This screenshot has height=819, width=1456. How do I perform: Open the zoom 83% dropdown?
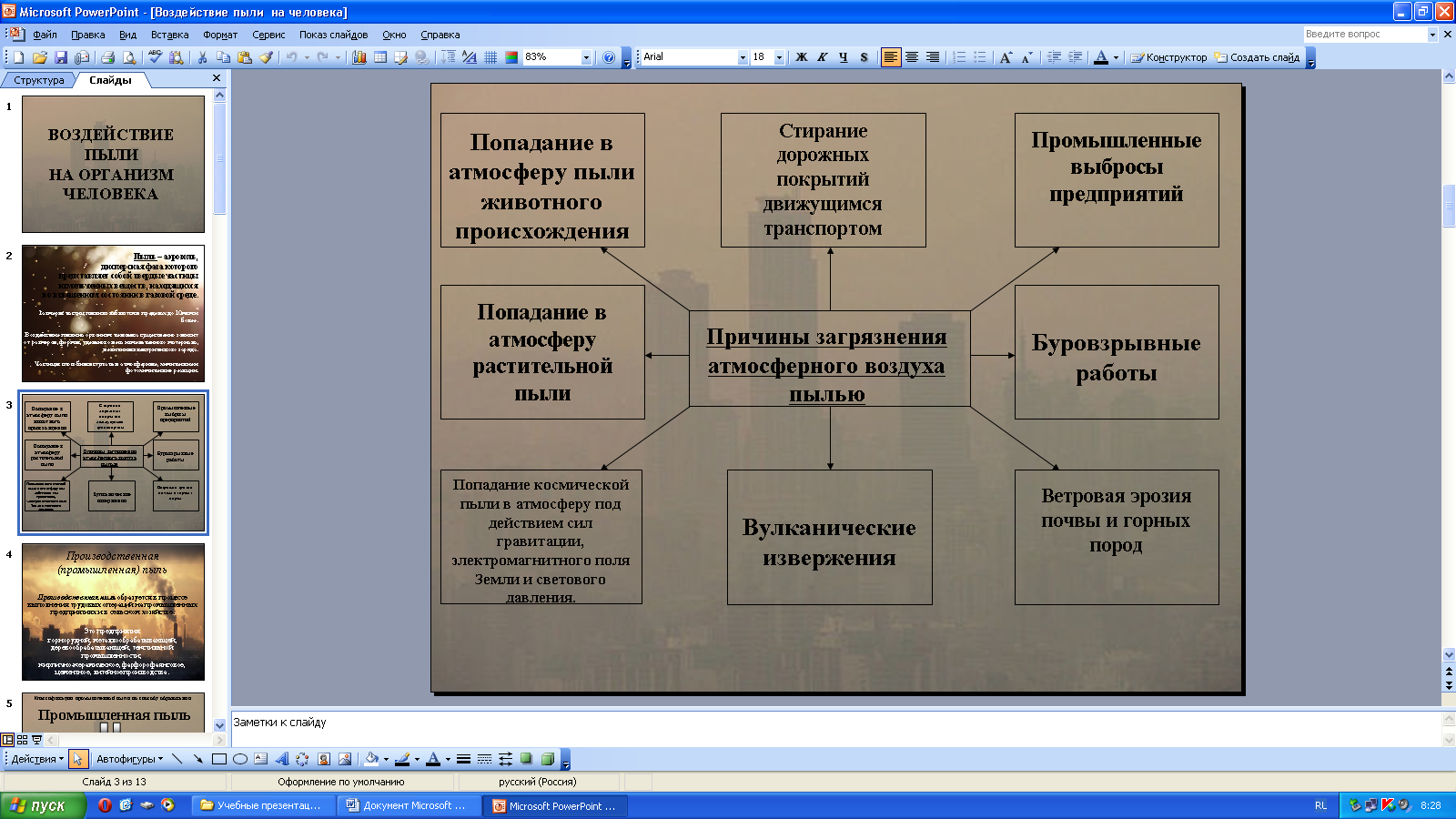coord(586,57)
